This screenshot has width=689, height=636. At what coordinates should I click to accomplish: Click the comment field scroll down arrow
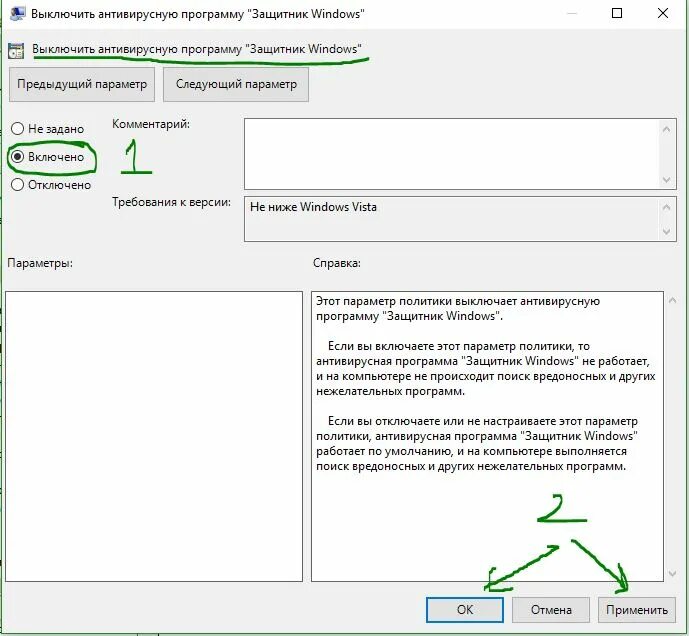(667, 180)
